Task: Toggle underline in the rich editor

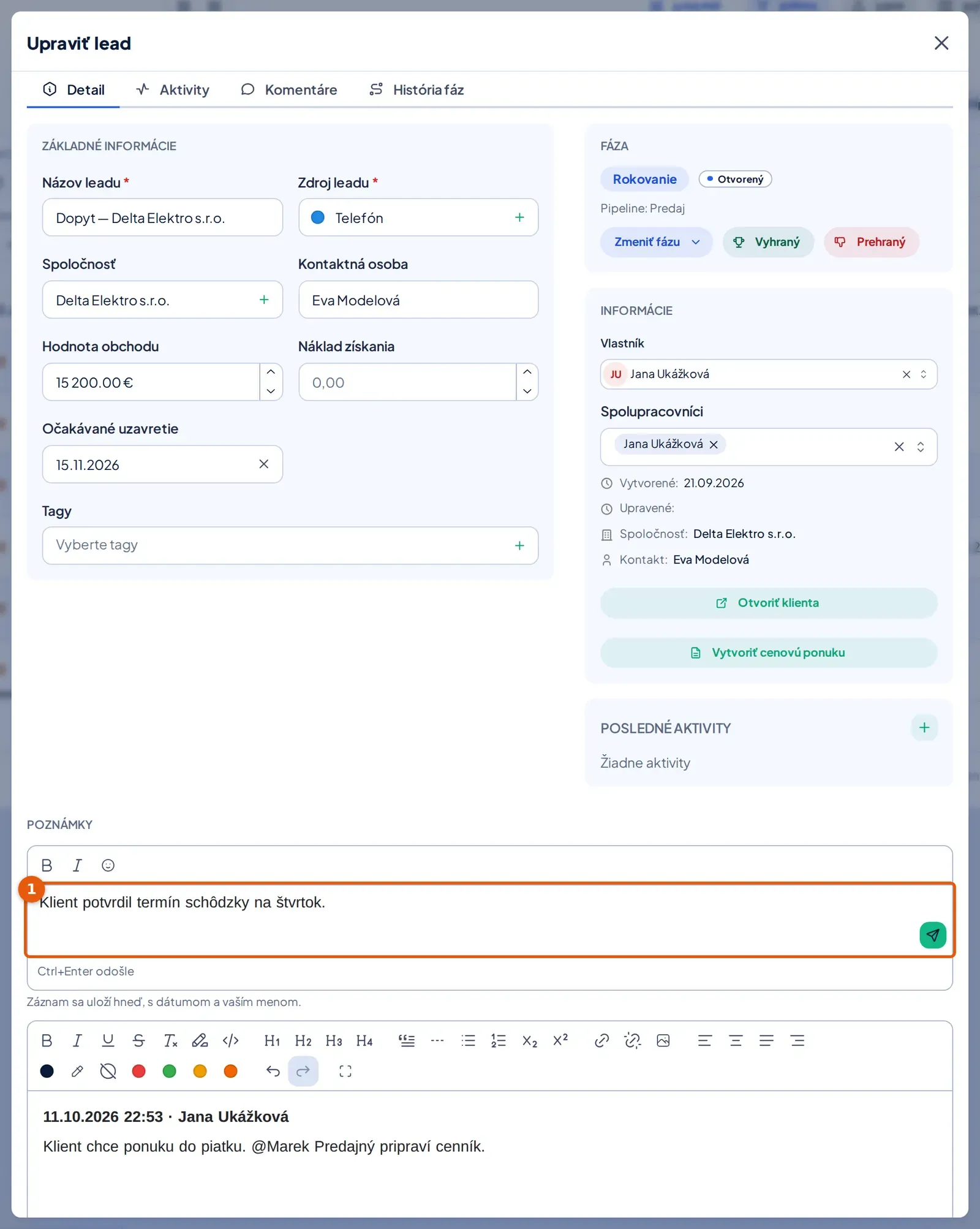Action: [x=108, y=1040]
